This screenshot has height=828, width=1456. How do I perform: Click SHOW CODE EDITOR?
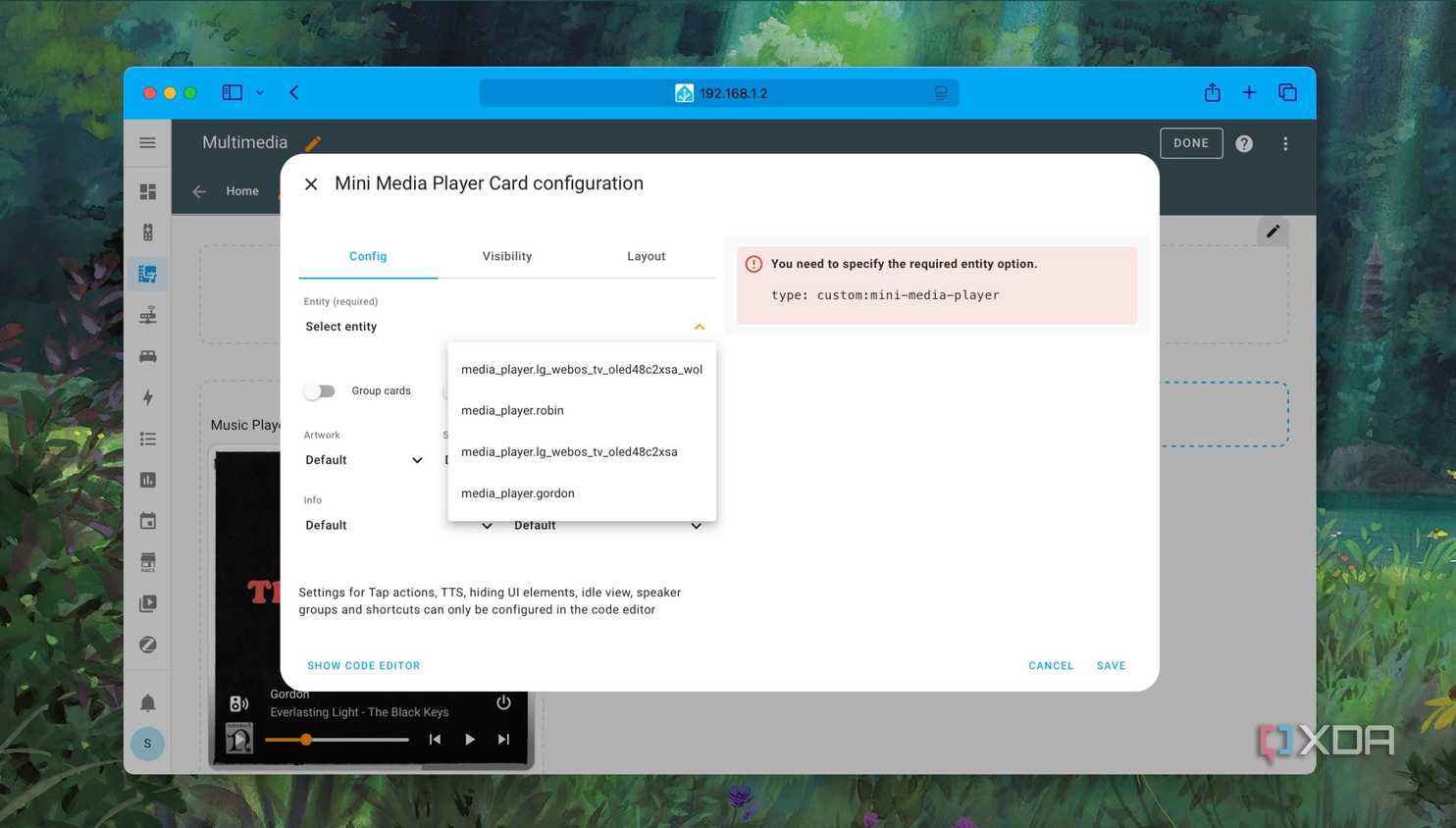pos(364,666)
